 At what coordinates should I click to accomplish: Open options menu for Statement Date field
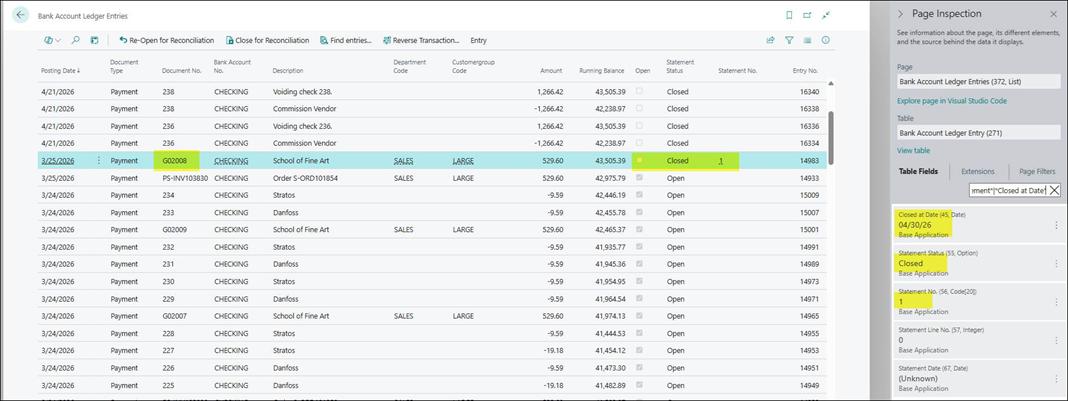(x=1056, y=378)
